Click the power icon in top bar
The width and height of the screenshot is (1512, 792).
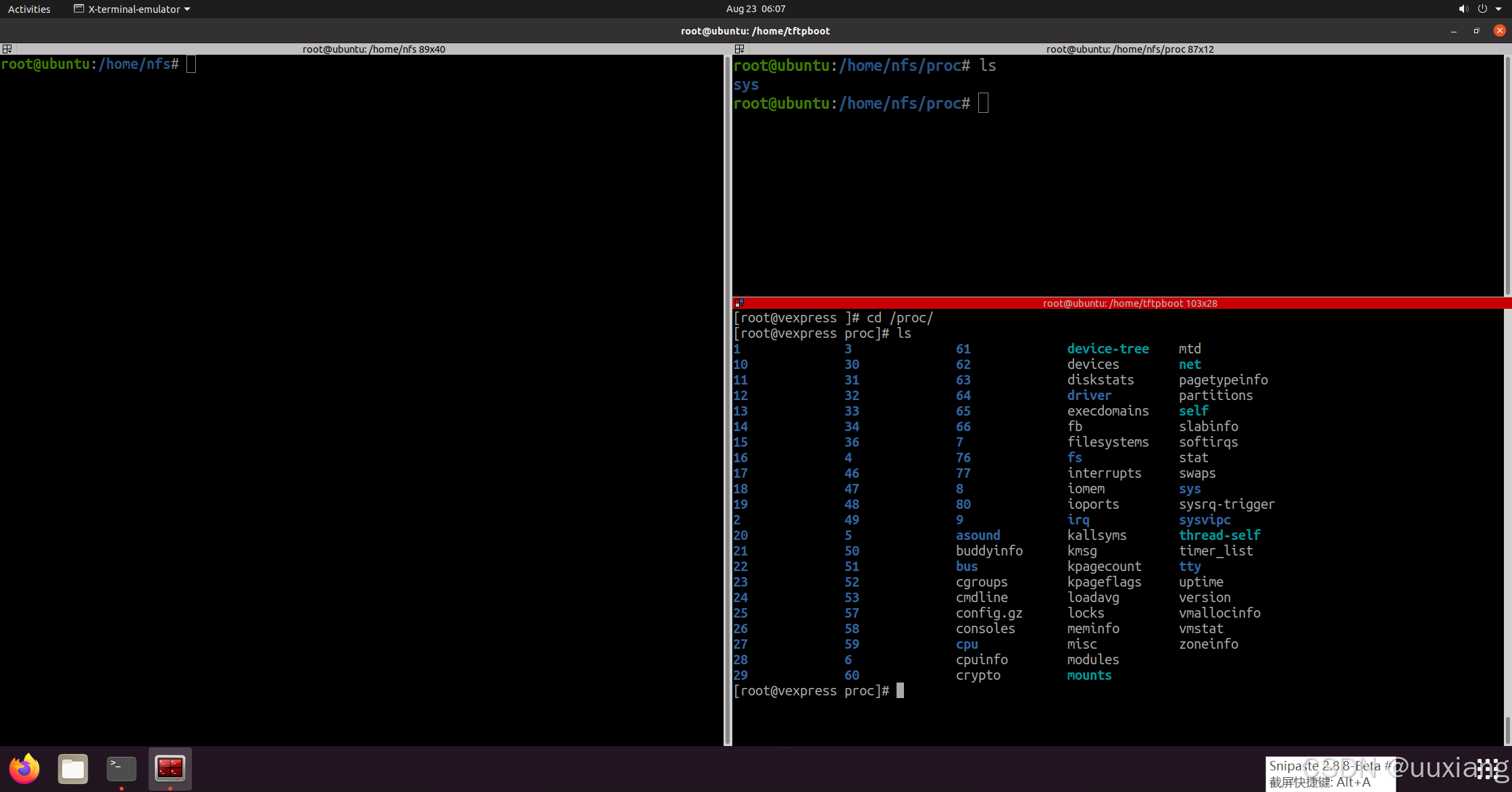pos(1482,9)
